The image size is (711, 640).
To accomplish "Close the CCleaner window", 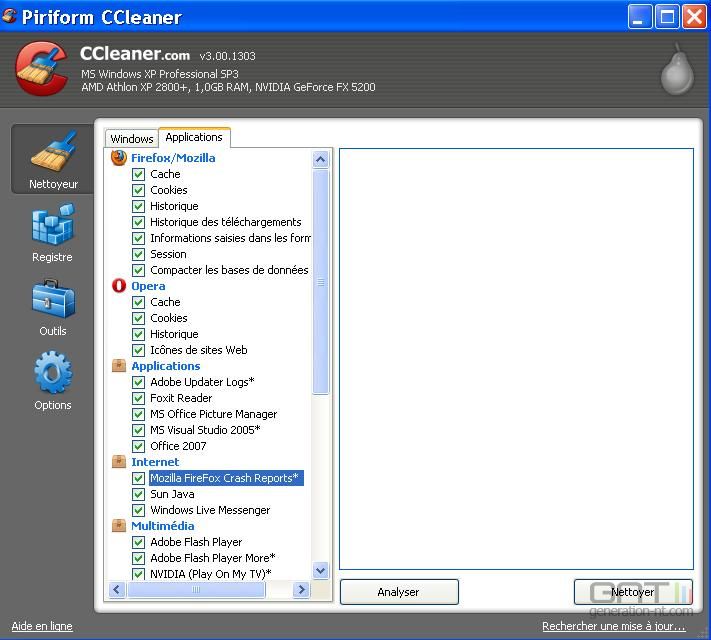I will click(694, 16).
